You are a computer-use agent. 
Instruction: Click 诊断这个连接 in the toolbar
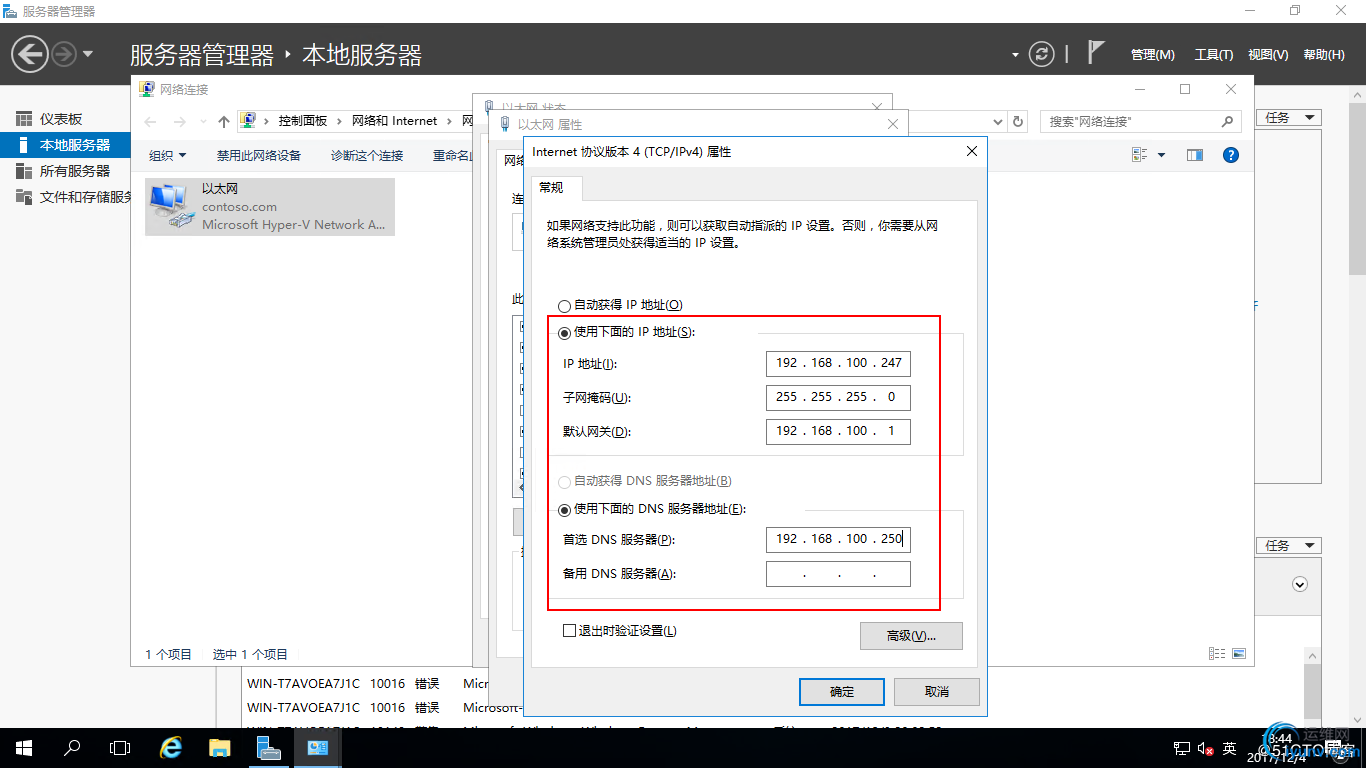click(367, 155)
